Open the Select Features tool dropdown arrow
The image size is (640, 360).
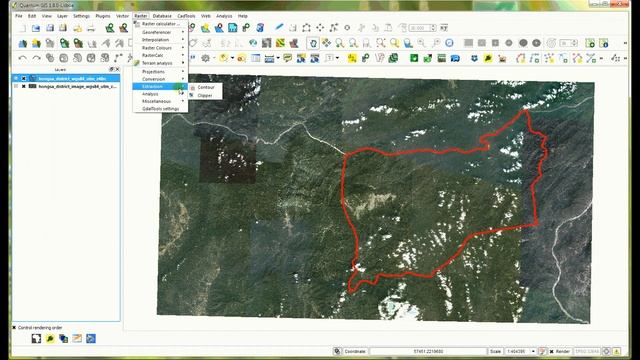(232, 58)
